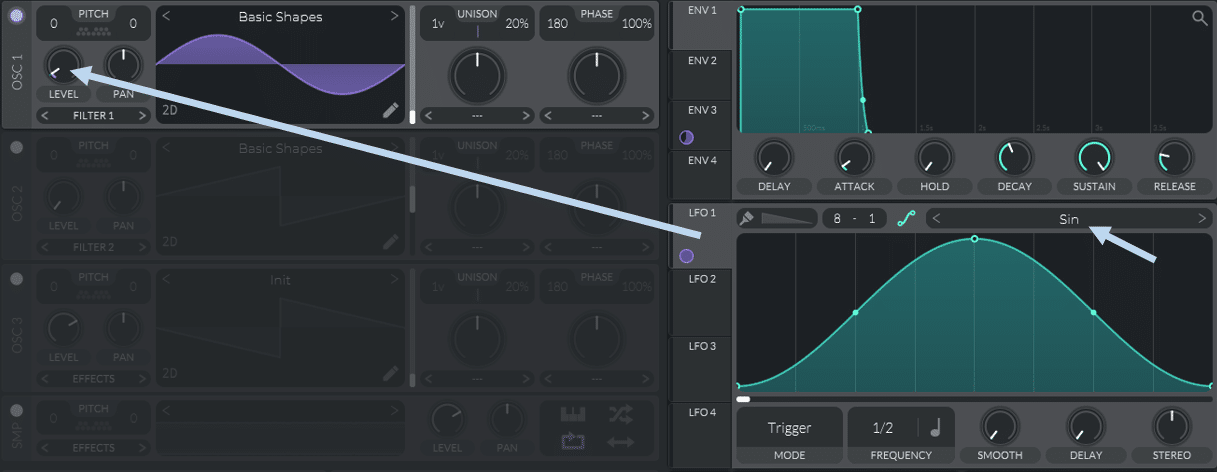This screenshot has width=1217, height=472.
Task: Click the envelope SUSTAIN knob
Action: [x=1094, y=156]
